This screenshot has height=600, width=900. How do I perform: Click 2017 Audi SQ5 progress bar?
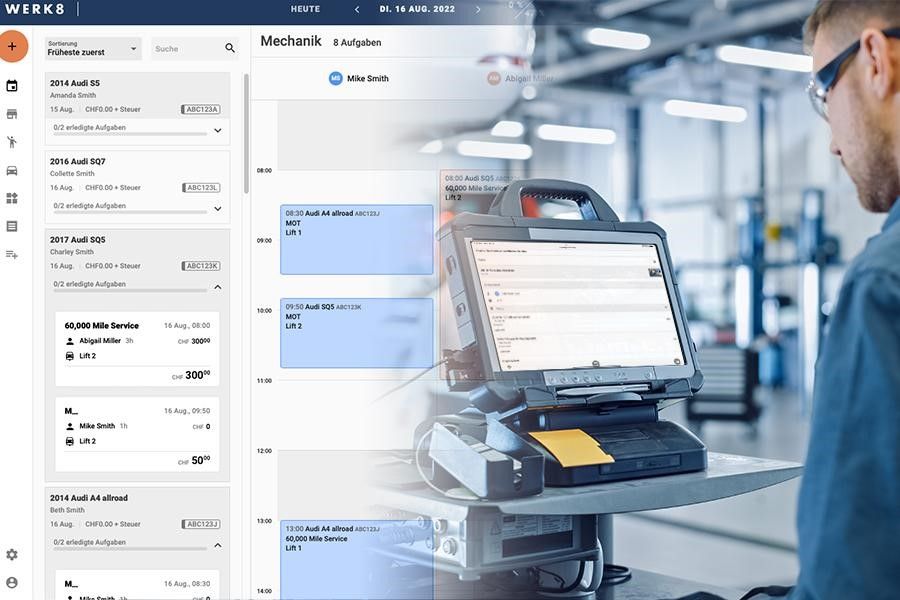[x=130, y=291]
